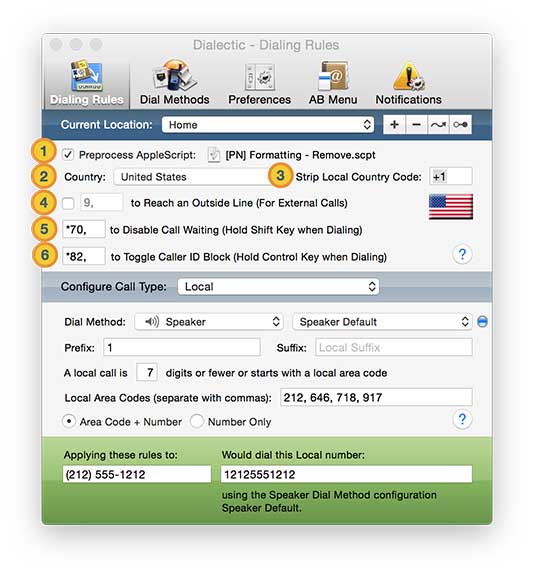The image size is (534, 575).
Task: Toggle the Preprocess AppleScript checkbox
Action: [68, 155]
